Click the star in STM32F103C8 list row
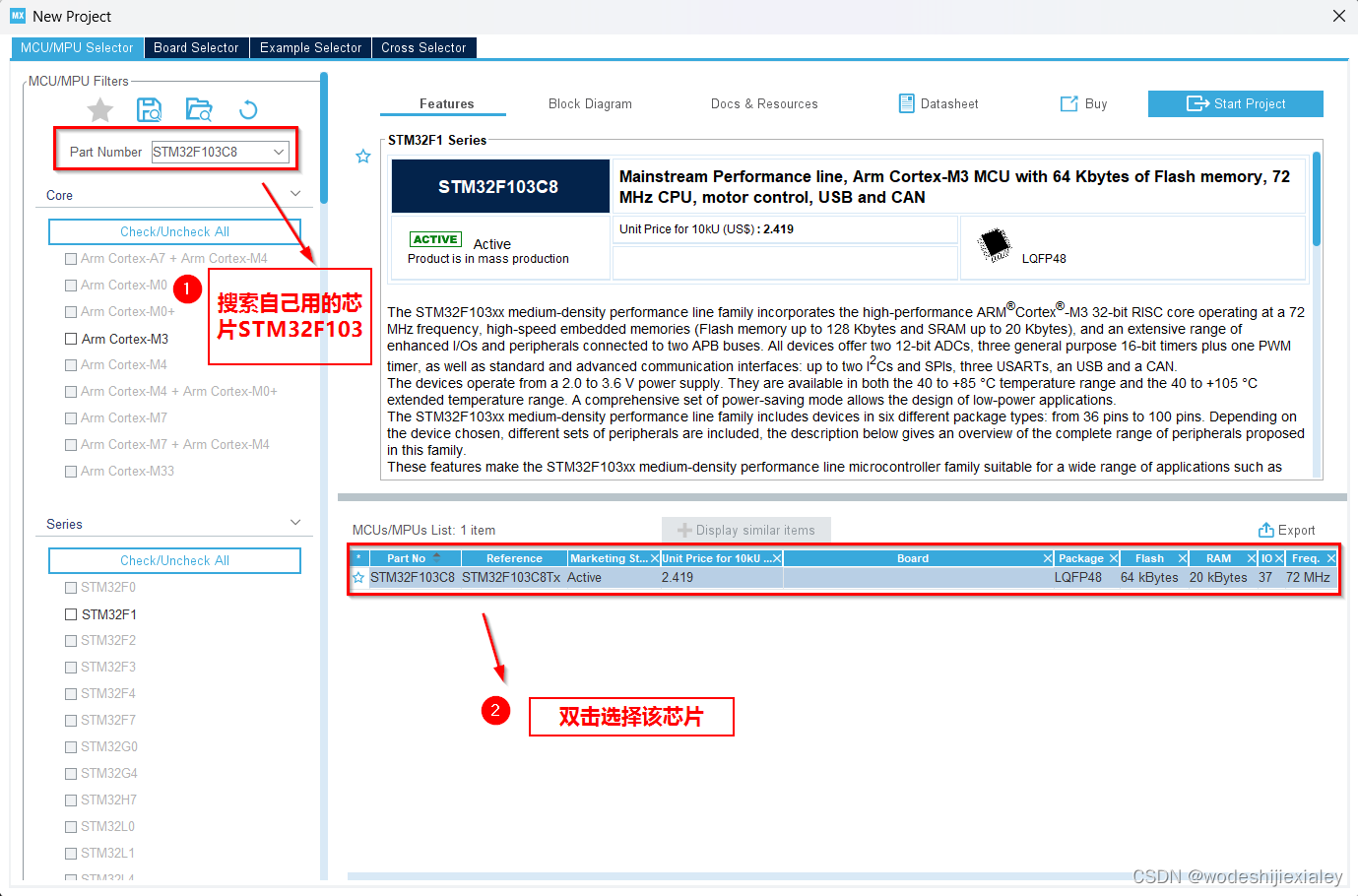1358x896 pixels. coord(358,578)
